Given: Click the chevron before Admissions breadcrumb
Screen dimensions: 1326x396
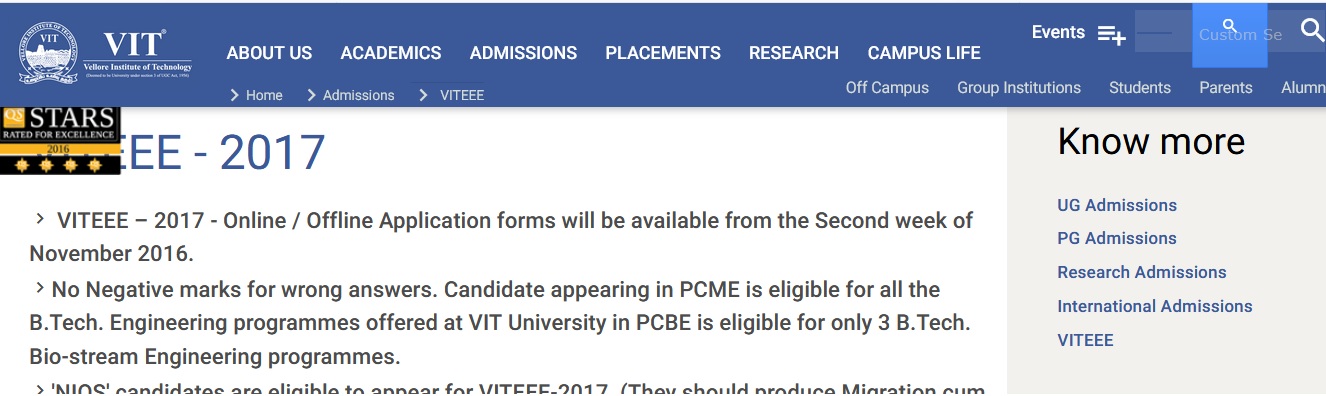Looking at the screenshot, I should coord(312,95).
